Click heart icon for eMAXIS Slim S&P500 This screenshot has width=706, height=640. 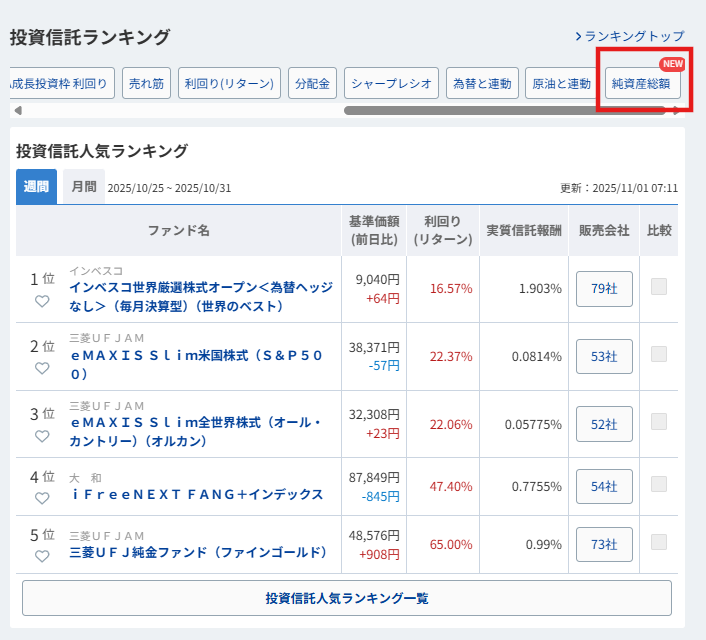(42, 368)
